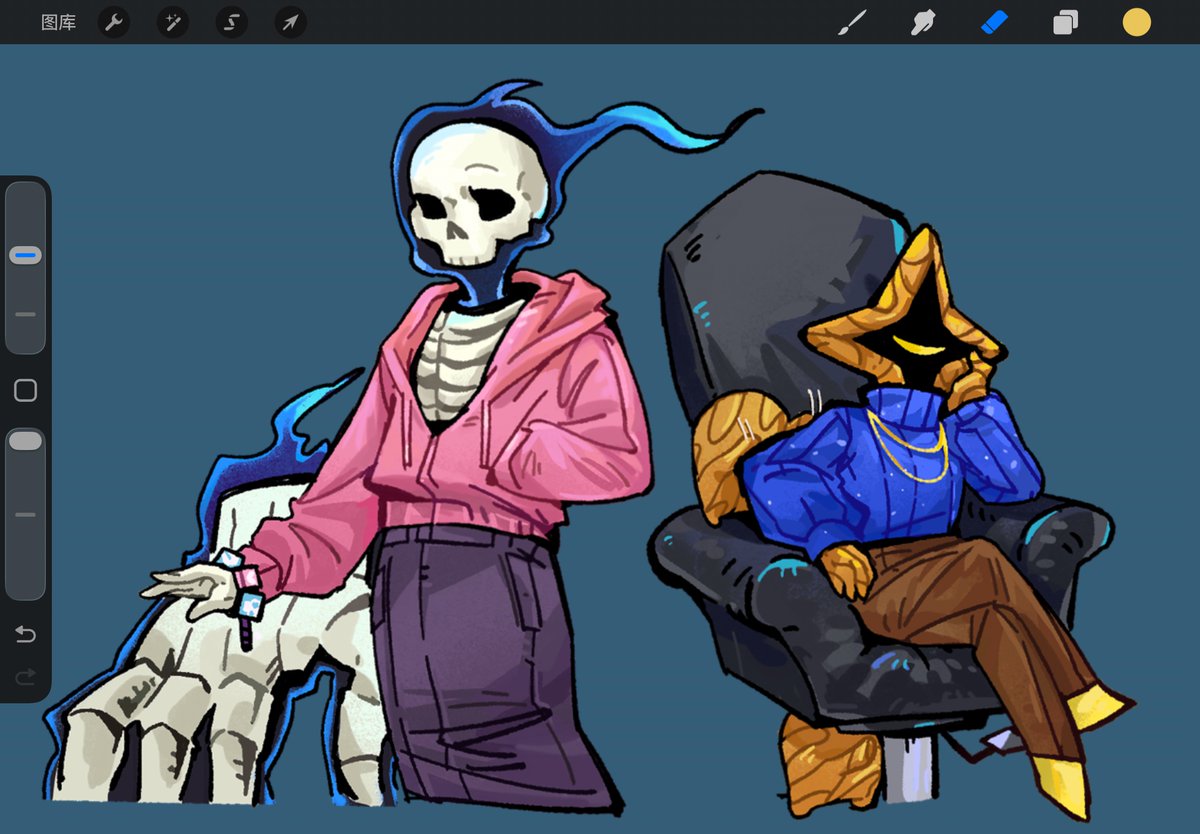Image resolution: width=1200 pixels, height=834 pixels.
Task: Tap the square Modify button in sidebar
Action: pyautogui.click(x=26, y=391)
